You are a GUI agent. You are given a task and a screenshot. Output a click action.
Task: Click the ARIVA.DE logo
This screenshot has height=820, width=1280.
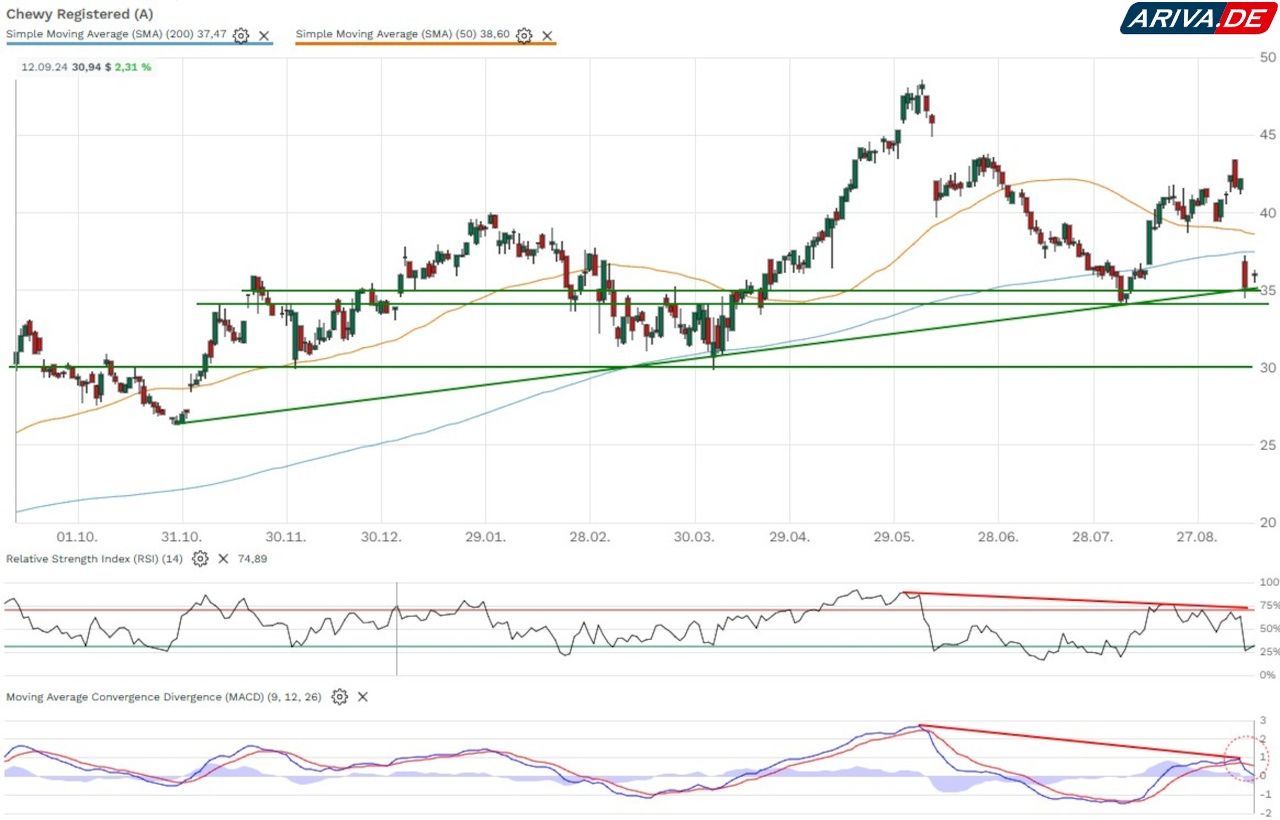point(1198,18)
